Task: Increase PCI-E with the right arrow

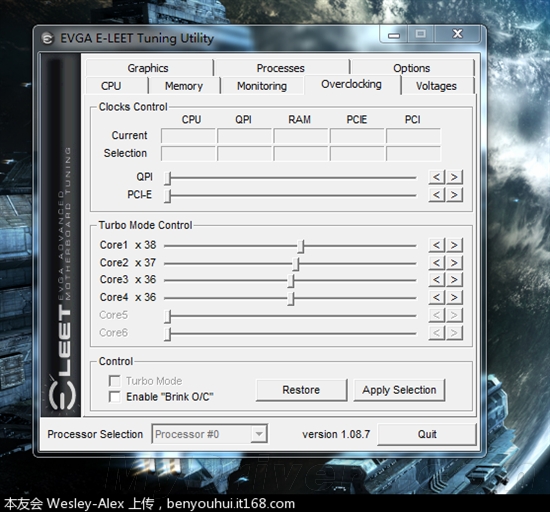Action: pos(454,195)
